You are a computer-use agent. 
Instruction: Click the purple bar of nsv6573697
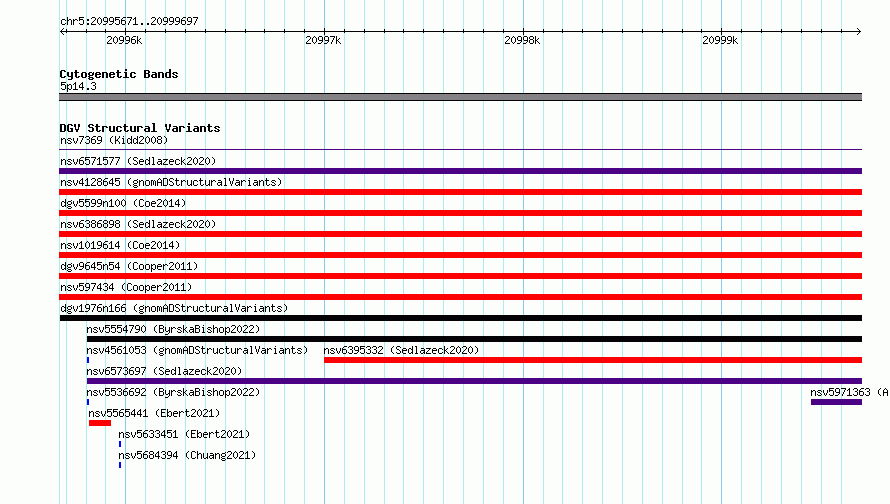[x=474, y=381]
